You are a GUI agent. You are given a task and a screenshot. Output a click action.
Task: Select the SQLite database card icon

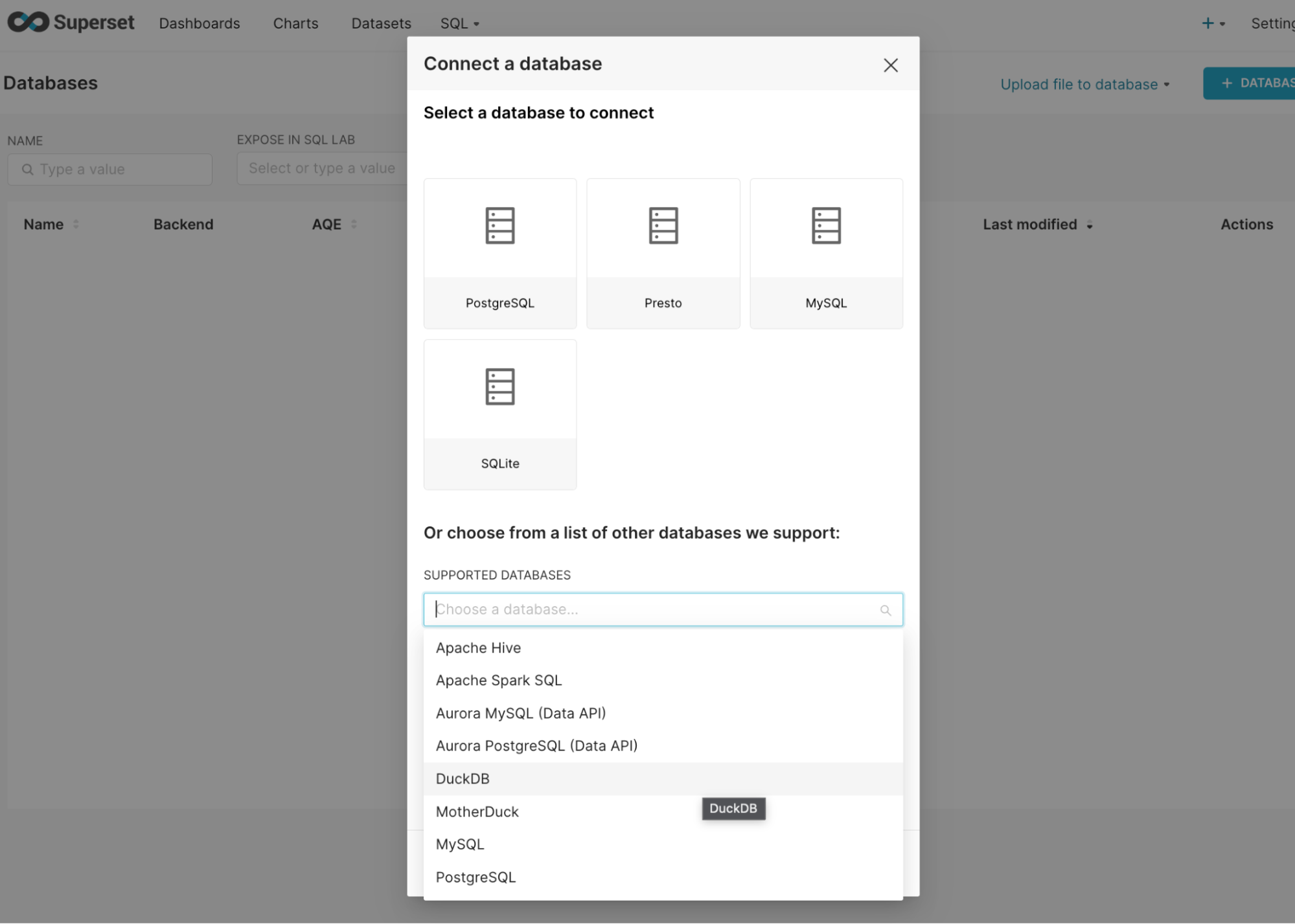499,387
